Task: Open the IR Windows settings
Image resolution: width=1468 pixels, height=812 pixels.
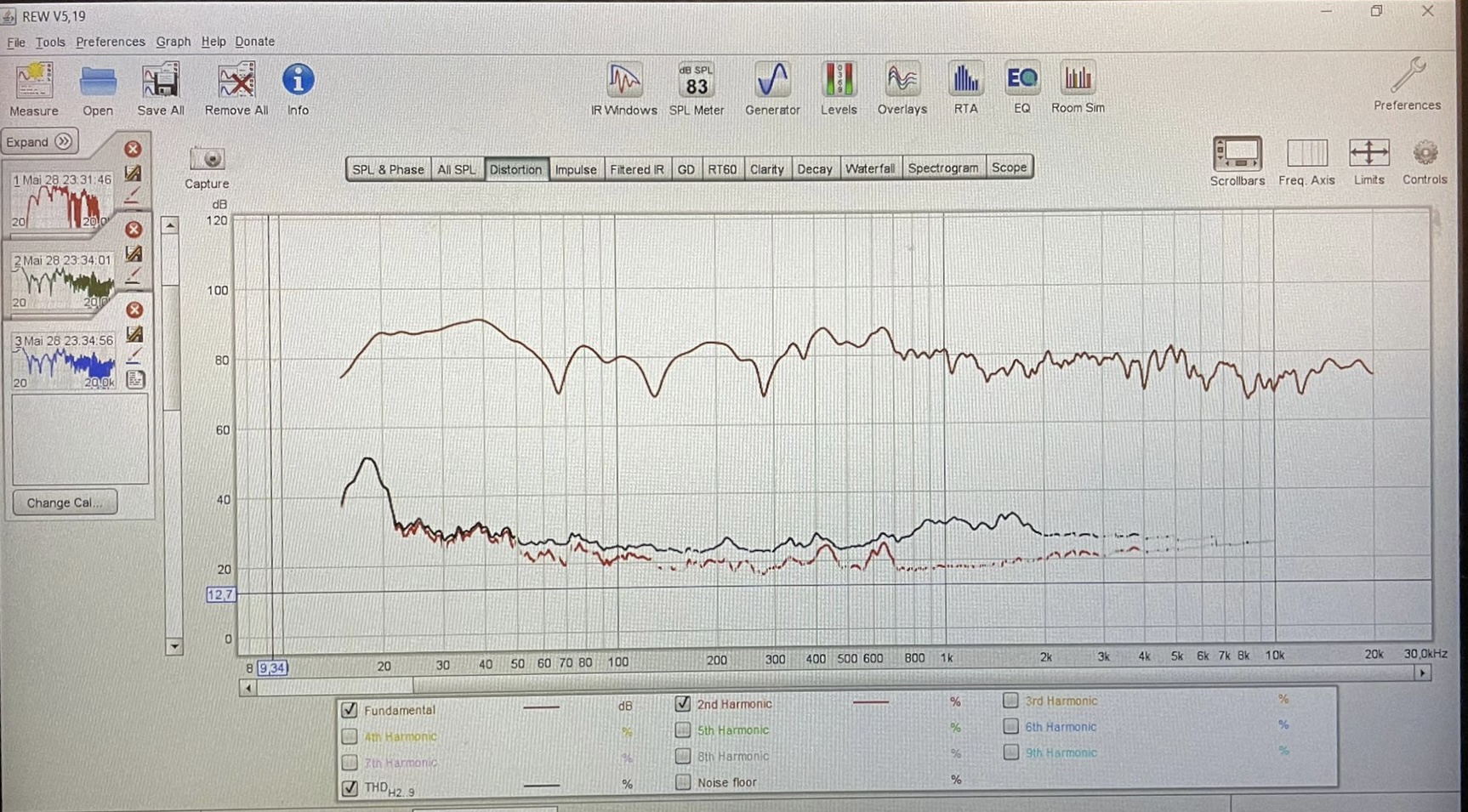Action: [x=623, y=88]
